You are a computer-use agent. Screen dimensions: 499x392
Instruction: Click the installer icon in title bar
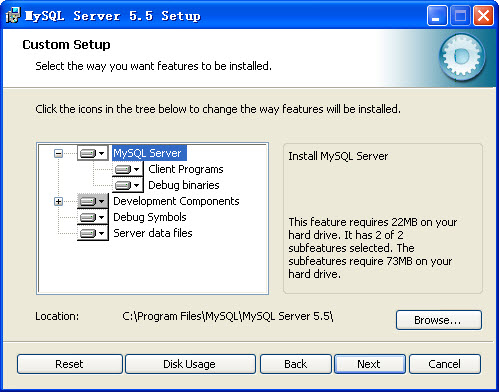[13, 15]
